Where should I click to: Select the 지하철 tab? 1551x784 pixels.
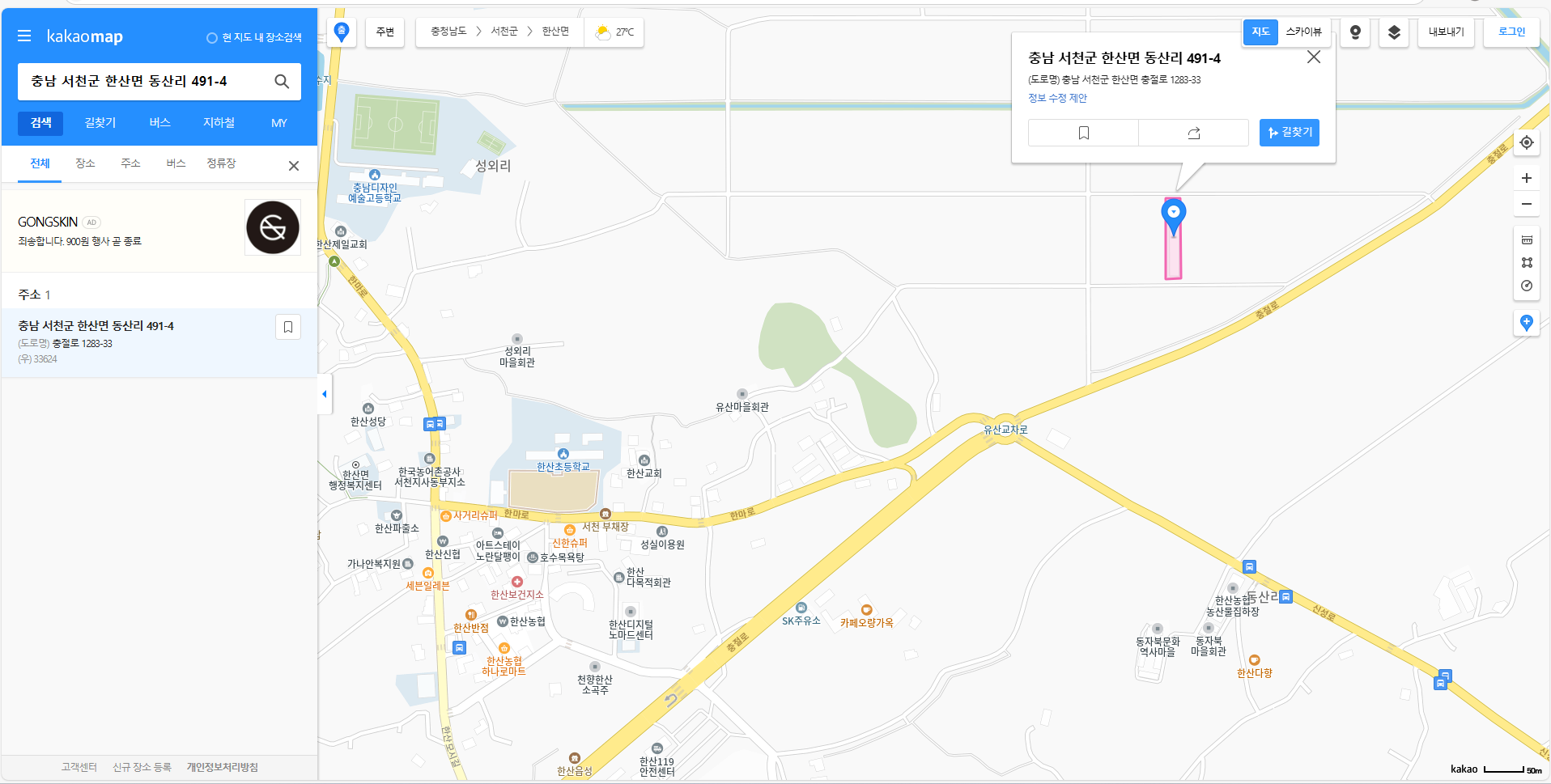219,123
